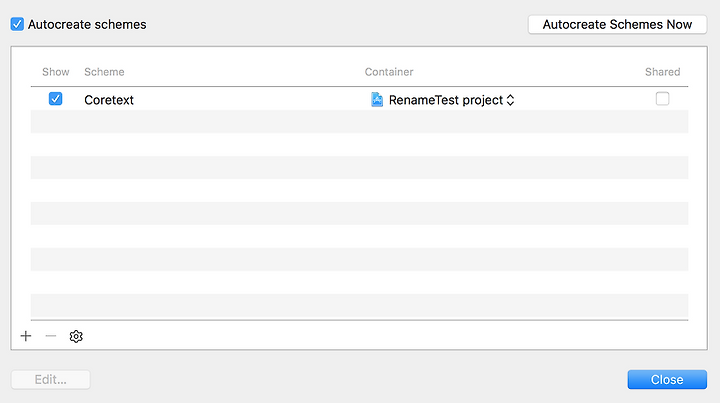Select the Coretext scheme name
The height and width of the screenshot is (403, 720).
109,100
